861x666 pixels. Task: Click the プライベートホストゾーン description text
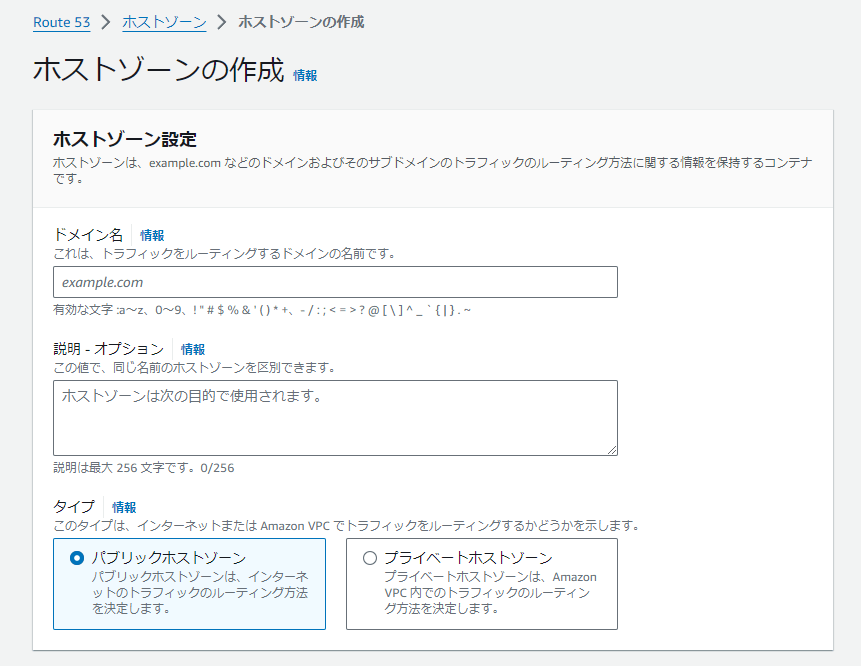(x=490, y=592)
